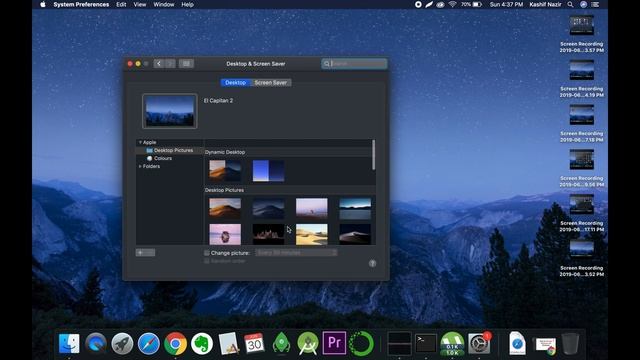Screen dimensions: 640x360
Task: Show all preferences grid button
Action: coord(186,63)
